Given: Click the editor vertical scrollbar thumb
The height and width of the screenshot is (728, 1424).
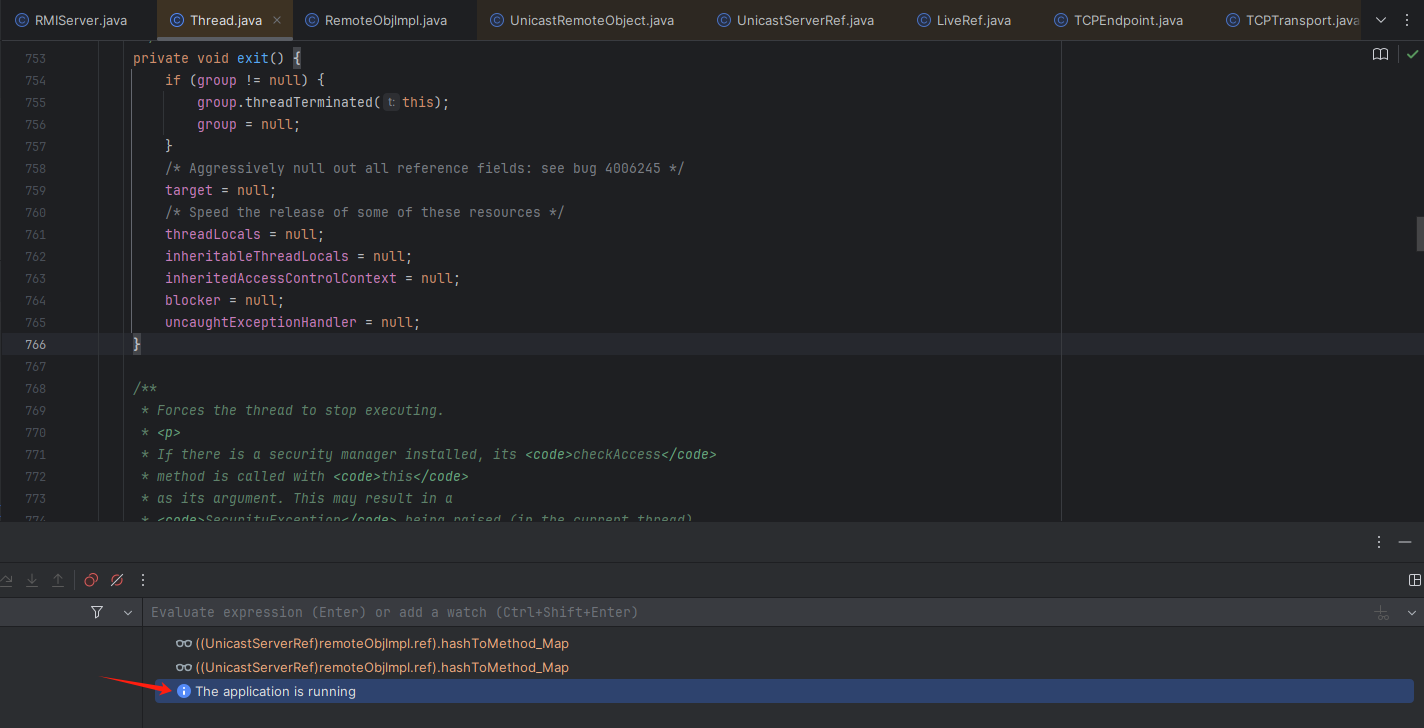Looking at the screenshot, I should [x=1420, y=233].
